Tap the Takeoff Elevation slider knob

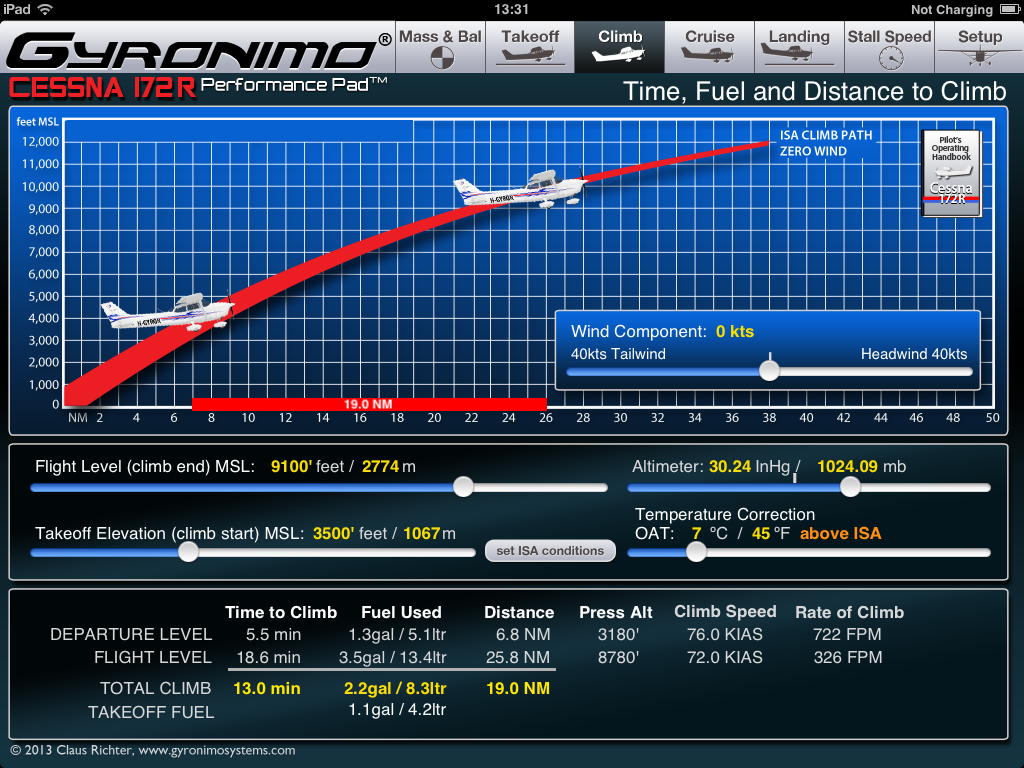coord(188,552)
